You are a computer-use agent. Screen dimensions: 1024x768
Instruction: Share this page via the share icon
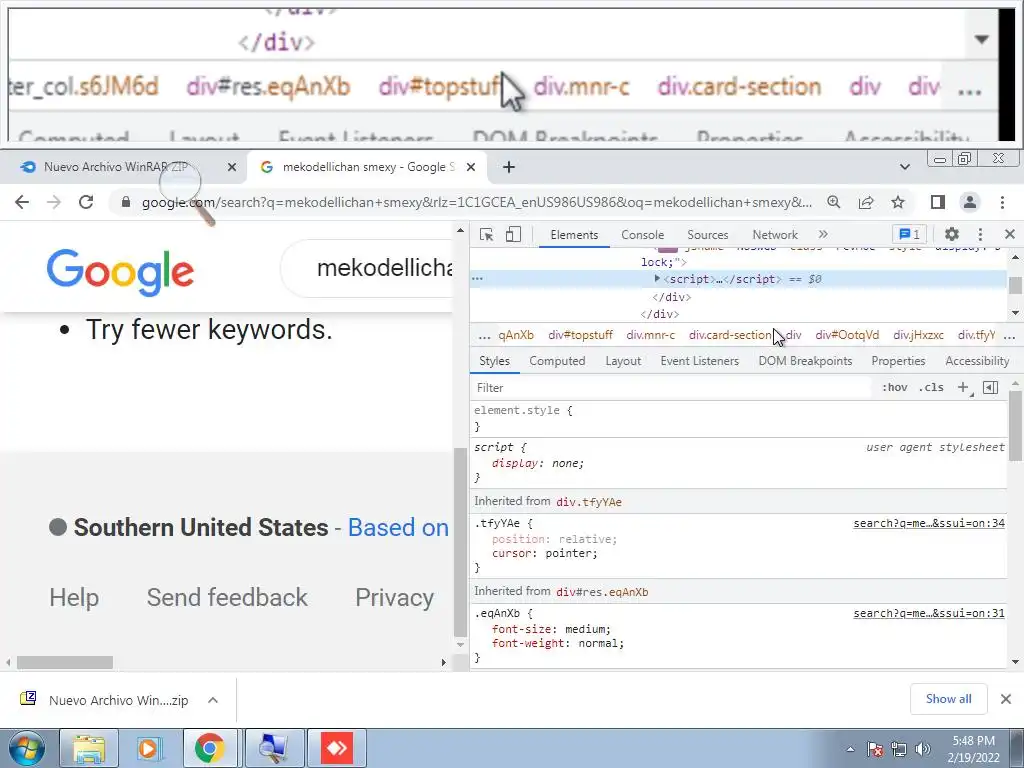pos(866,202)
